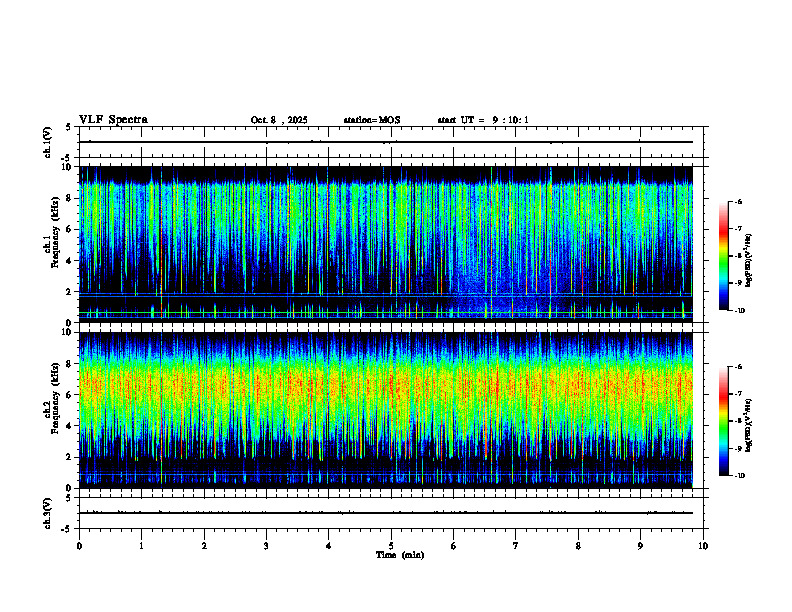The height and width of the screenshot is (612, 792).
Task: Click the "-6" tick on ch.1 colorbar
Action: [738, 201]
